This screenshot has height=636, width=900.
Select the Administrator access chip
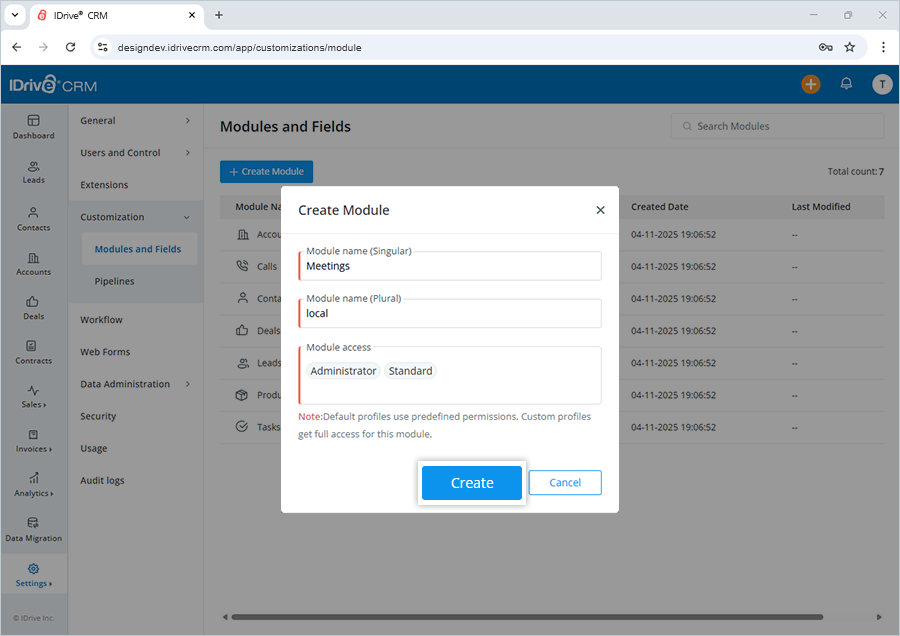[342, 370]
